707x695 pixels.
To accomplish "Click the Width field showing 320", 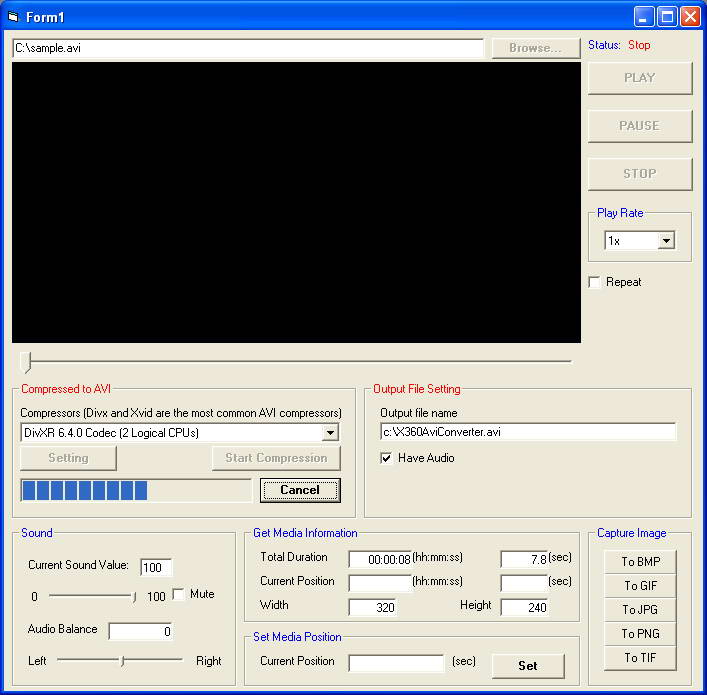I will point(373,607).
